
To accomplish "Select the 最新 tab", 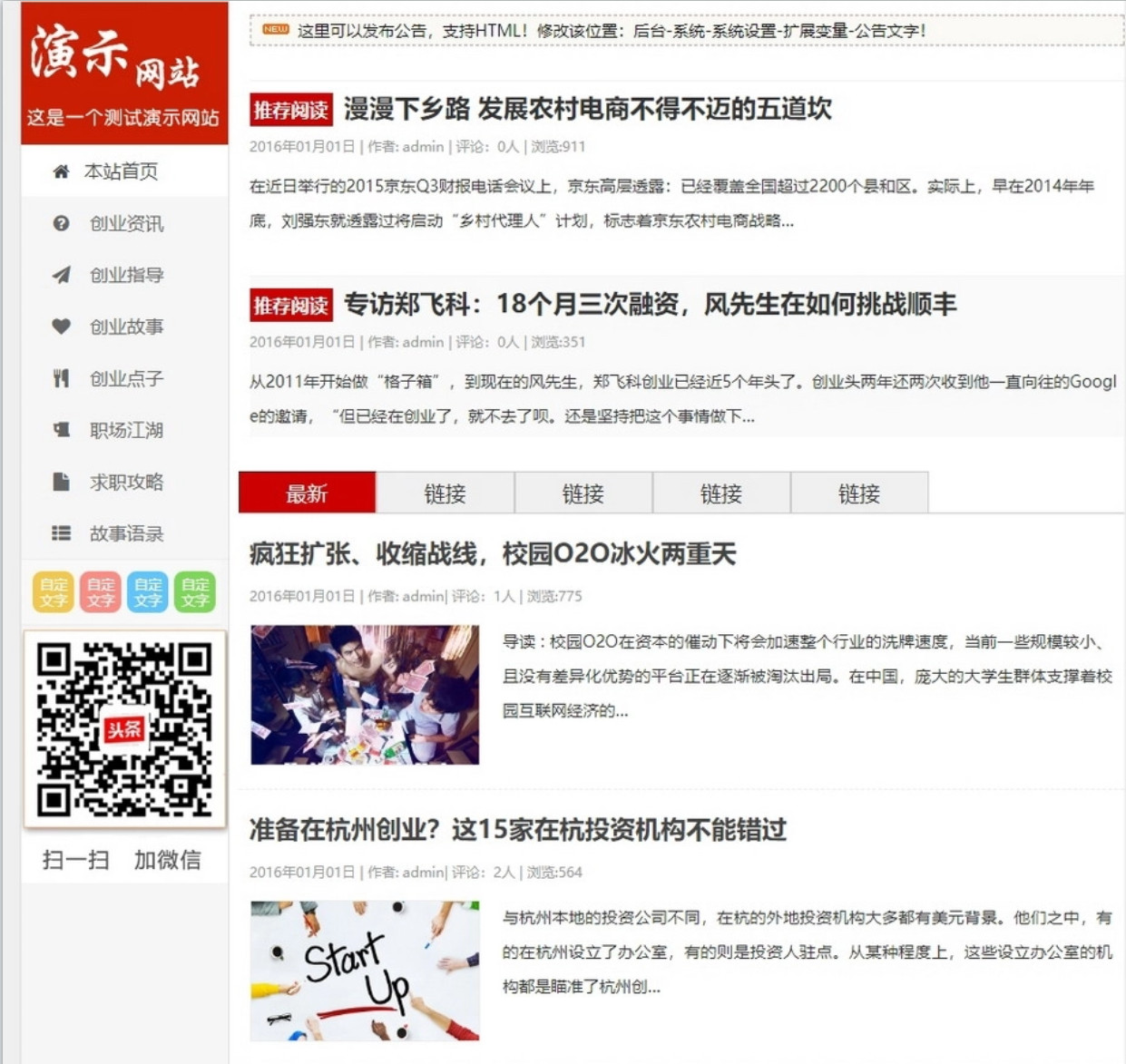I will tap(307, 493).
